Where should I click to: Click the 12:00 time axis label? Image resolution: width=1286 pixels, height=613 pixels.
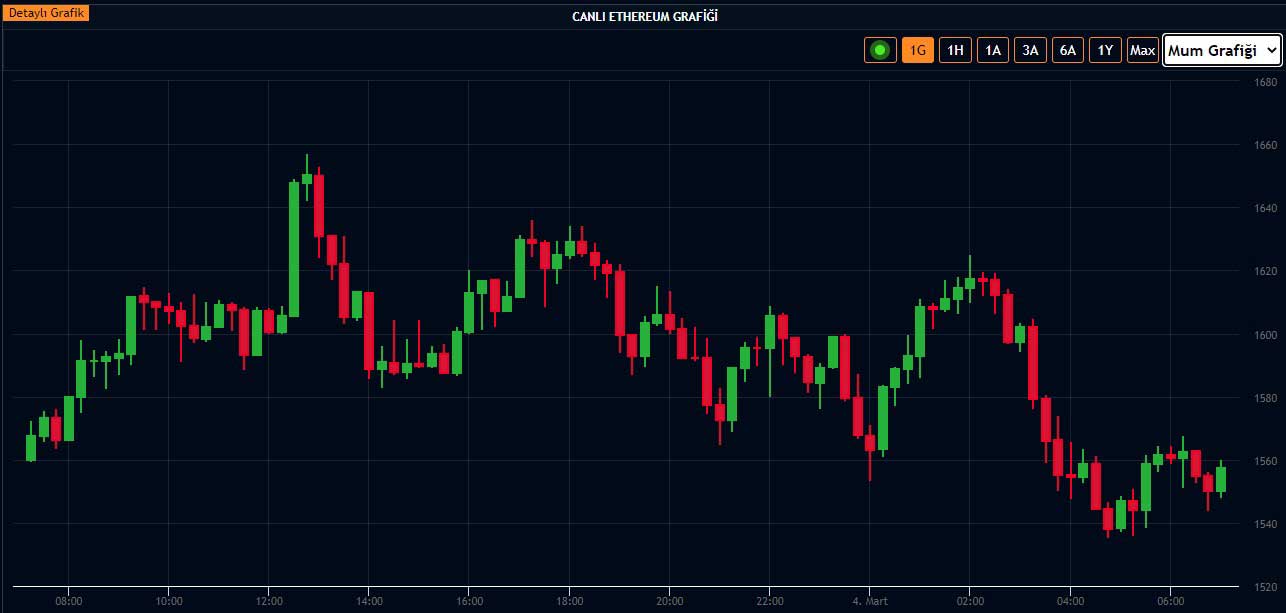click(x=269, y=601)
